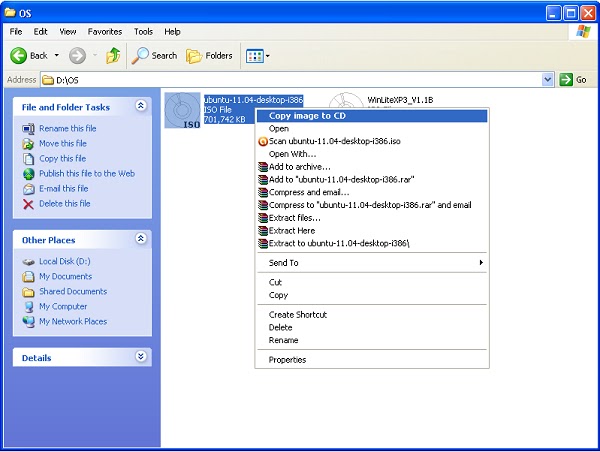This screenshot has height=452, width=600.
Task: Click the greyed Forward arrow icon
Action: (77, 56)
